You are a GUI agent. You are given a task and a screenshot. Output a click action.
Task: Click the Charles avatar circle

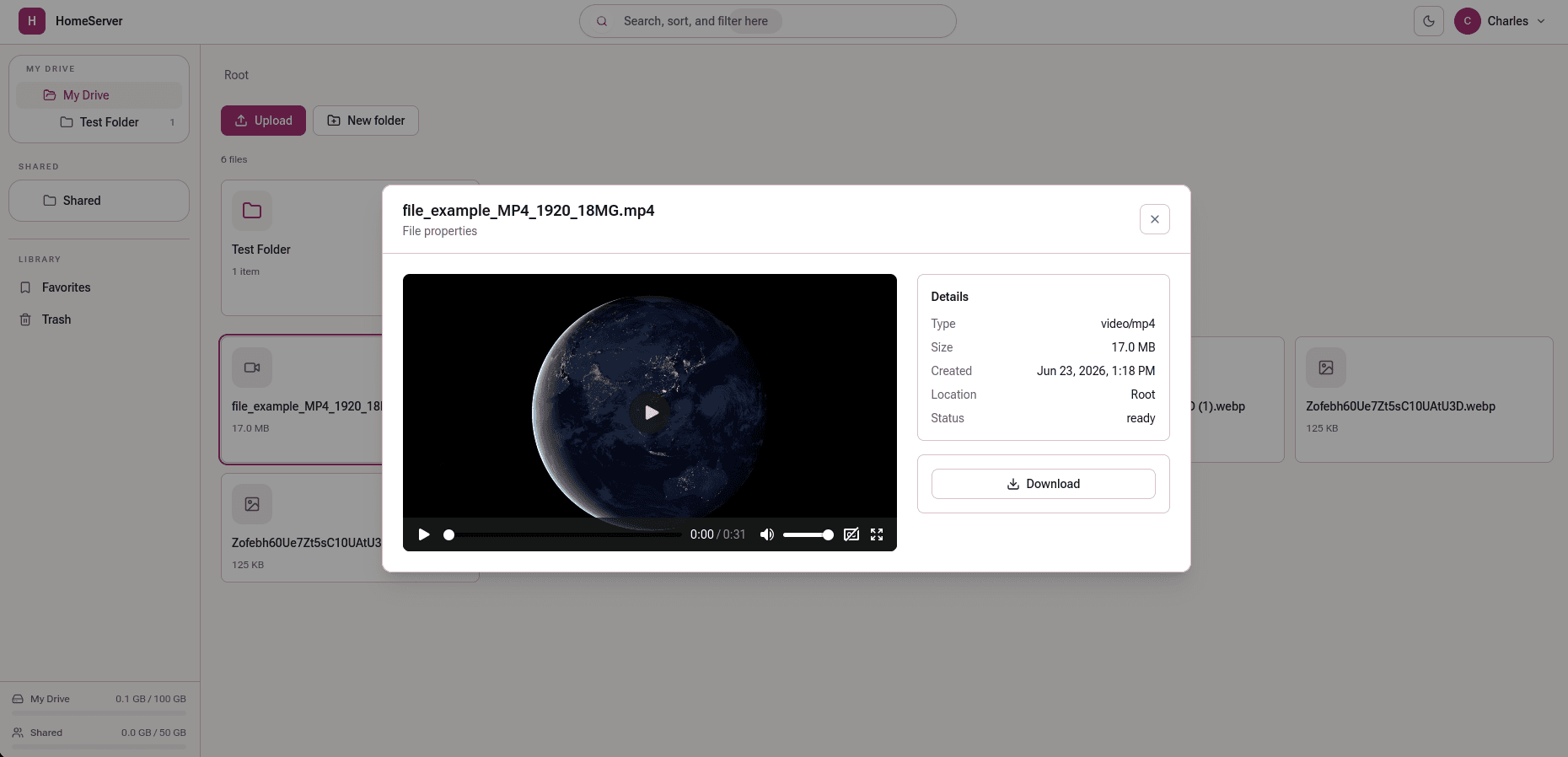click(1468, 21)
